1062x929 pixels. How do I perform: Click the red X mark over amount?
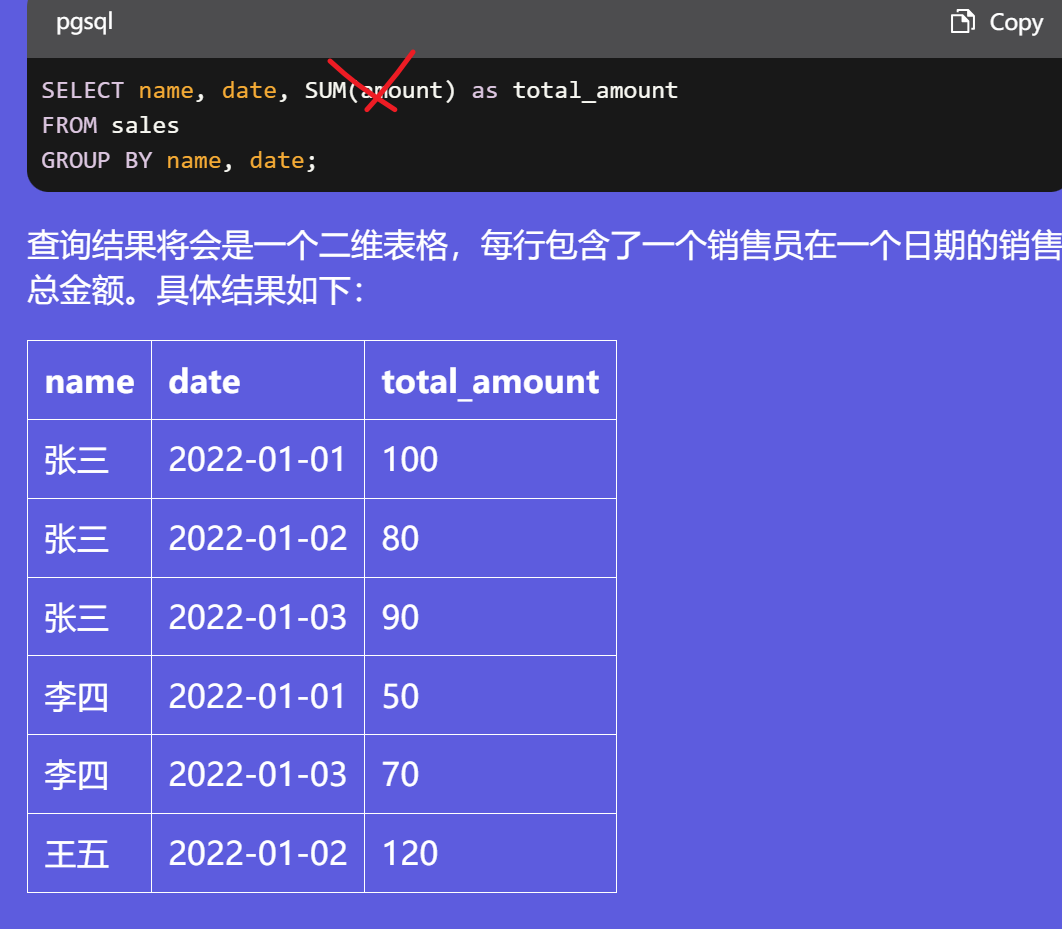pyautogui.click(x=372, y=80)
